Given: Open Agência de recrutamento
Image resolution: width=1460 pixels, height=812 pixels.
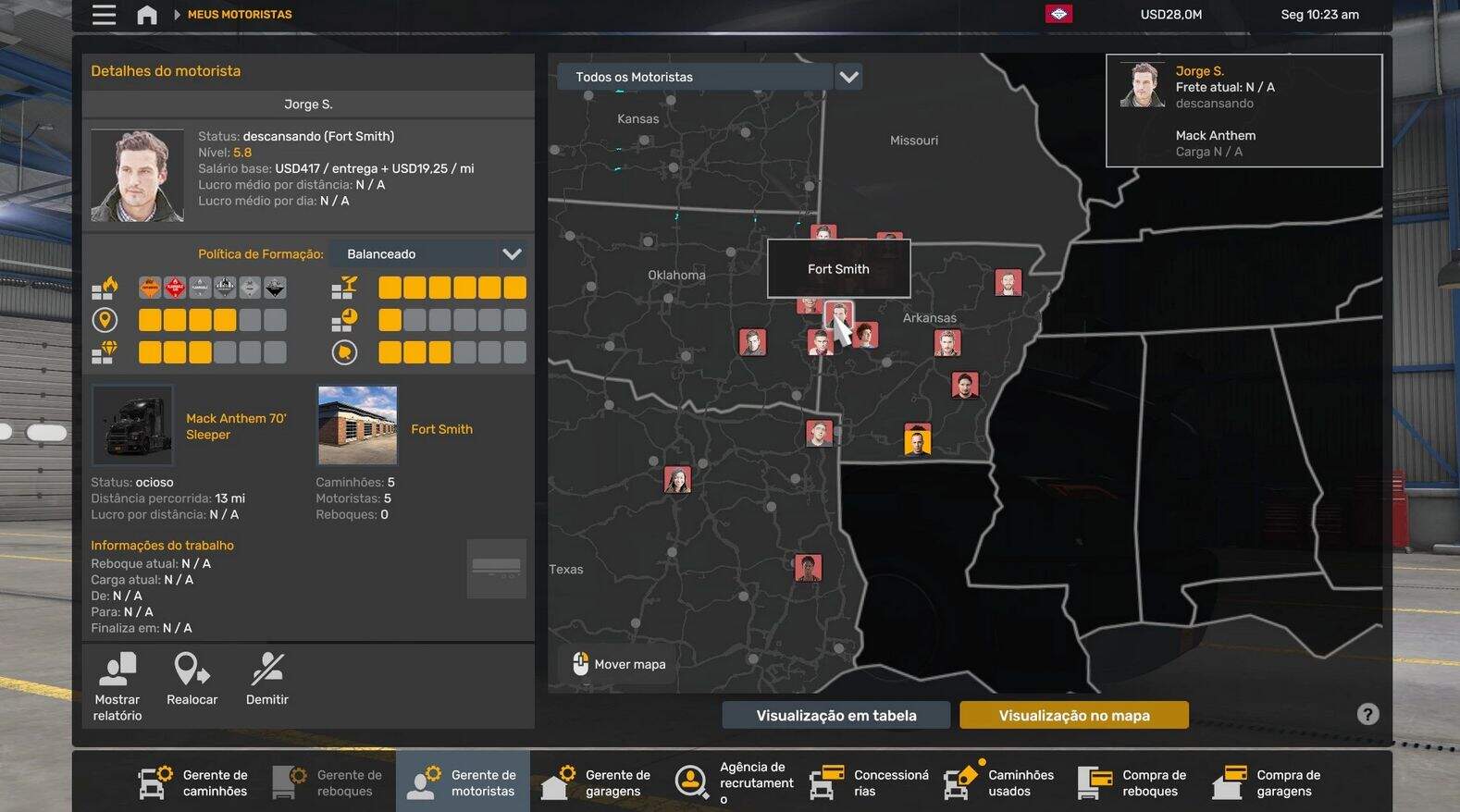Looking at the screenshot, I should point(734,782).
